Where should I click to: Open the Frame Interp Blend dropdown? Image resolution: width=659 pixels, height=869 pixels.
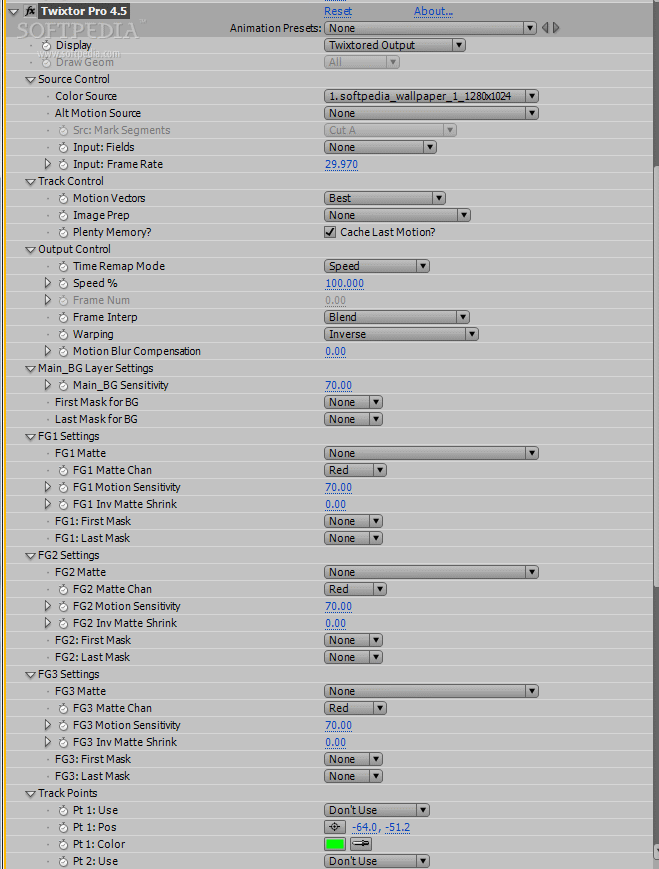tap(397, 317)
